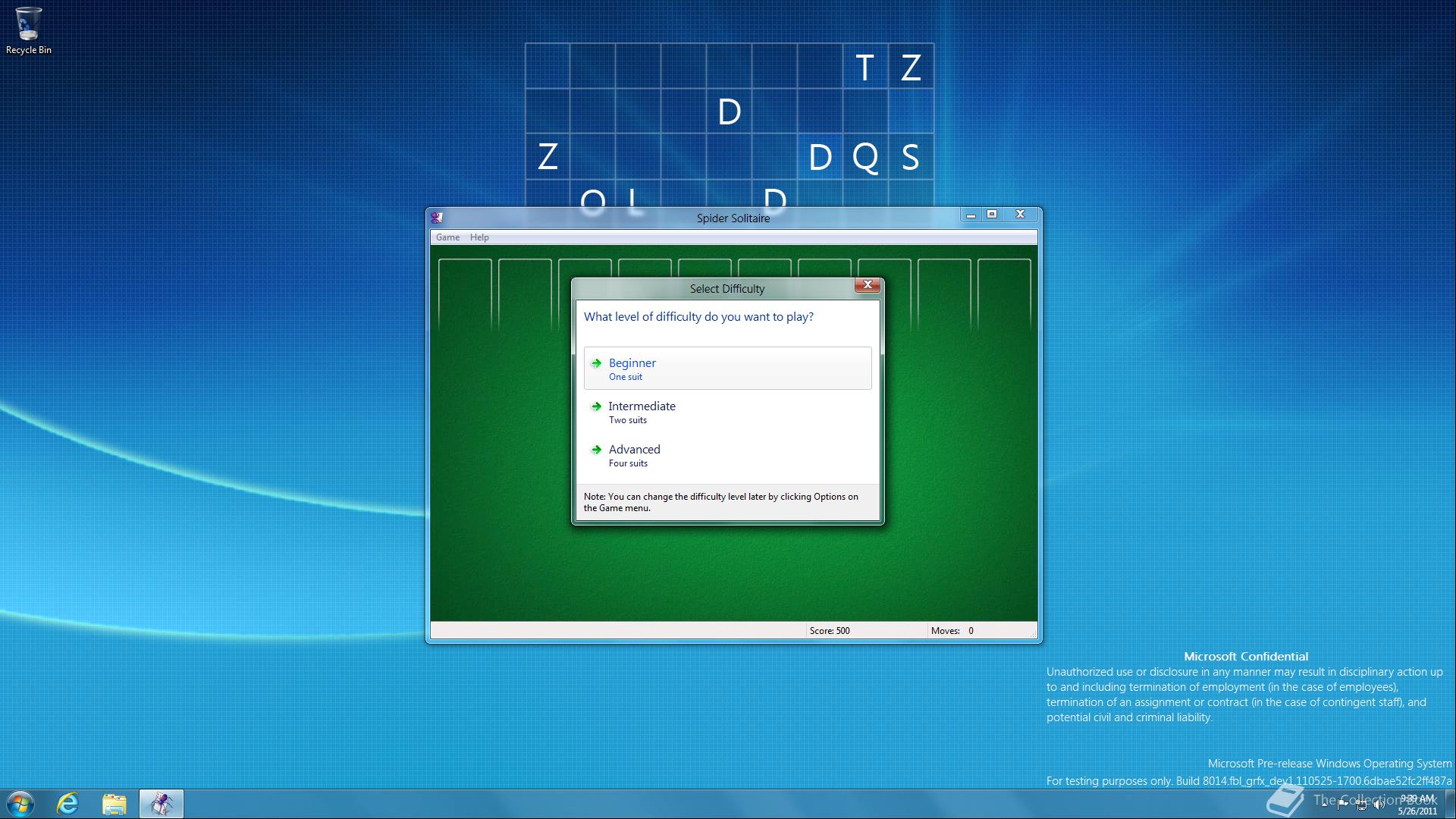Click the Select Difficulty dialog title
This screenshot has height=819, width=1456.
pyautogui.click(x=727, y=289)
